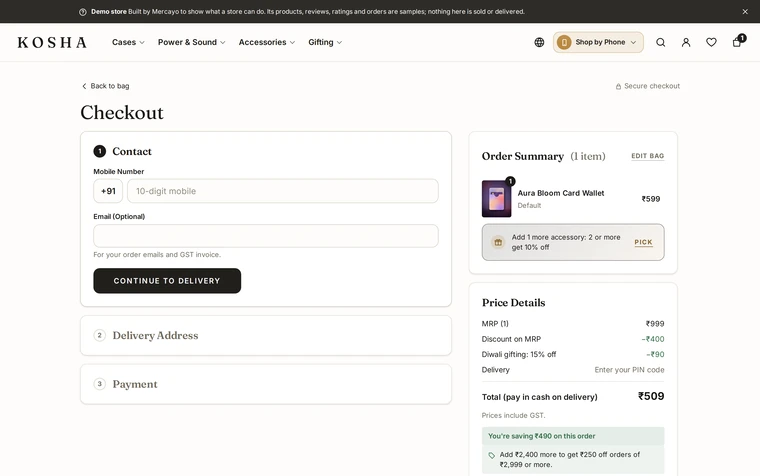The width and height of the screenshot is (760, 476).
Task: Click the Secure checkout label
Action: (648, 86)
